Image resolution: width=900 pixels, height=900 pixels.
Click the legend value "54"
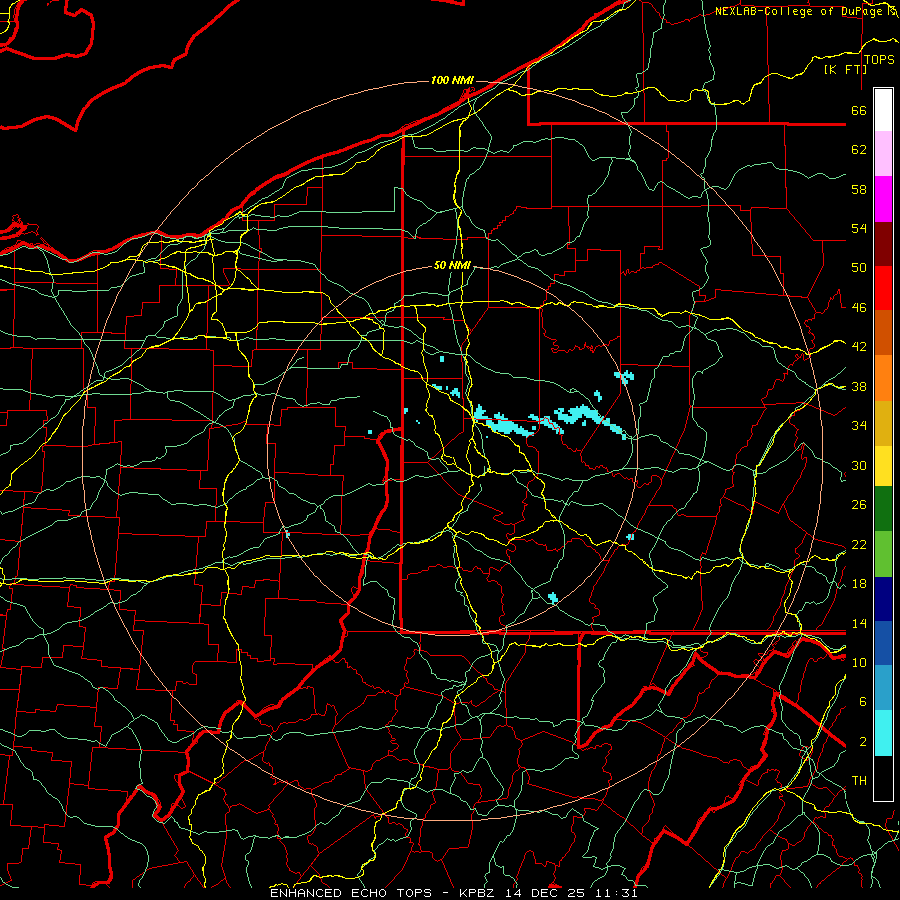point(859,228)
